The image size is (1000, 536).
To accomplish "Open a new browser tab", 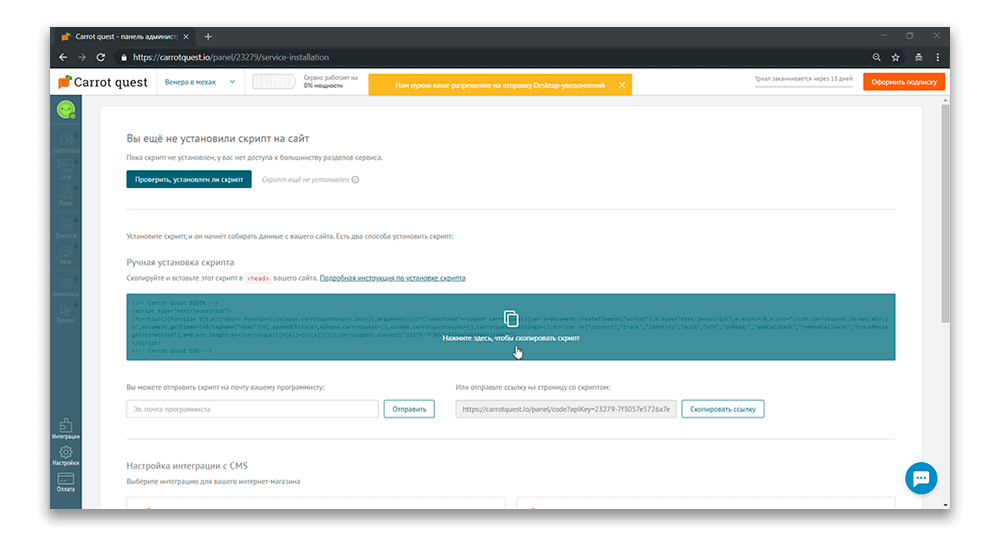I will click(208, 37).
